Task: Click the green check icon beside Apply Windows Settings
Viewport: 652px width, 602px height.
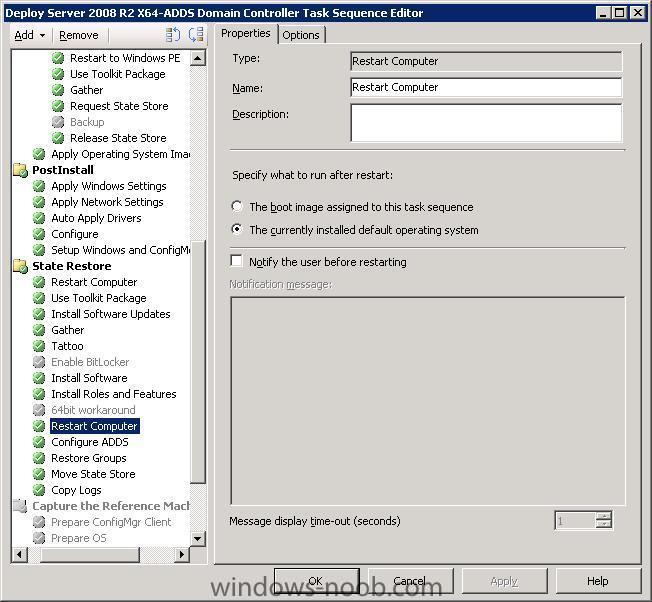Action: pyautogui.click(x=39, y=186)
